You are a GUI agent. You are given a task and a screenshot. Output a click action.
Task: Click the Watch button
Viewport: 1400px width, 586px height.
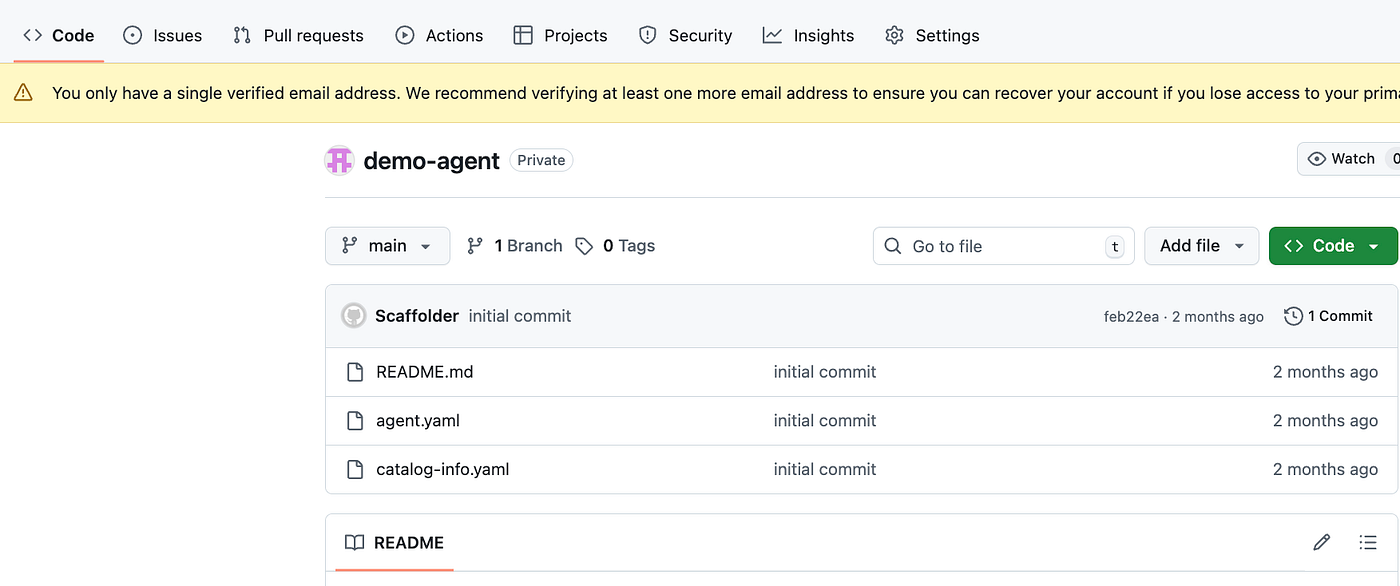(1348, 159)
